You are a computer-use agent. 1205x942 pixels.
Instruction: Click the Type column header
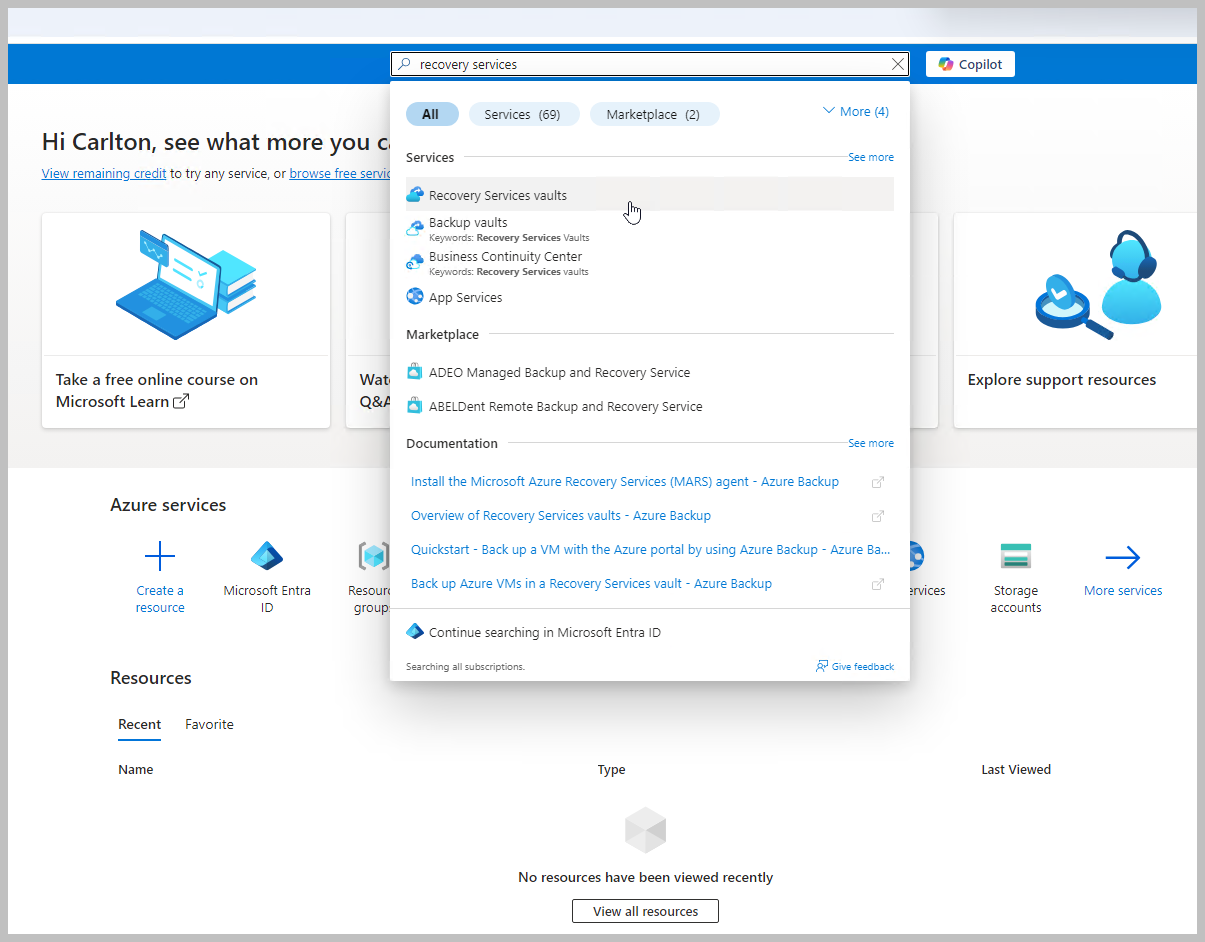click(x=611, y=769)
